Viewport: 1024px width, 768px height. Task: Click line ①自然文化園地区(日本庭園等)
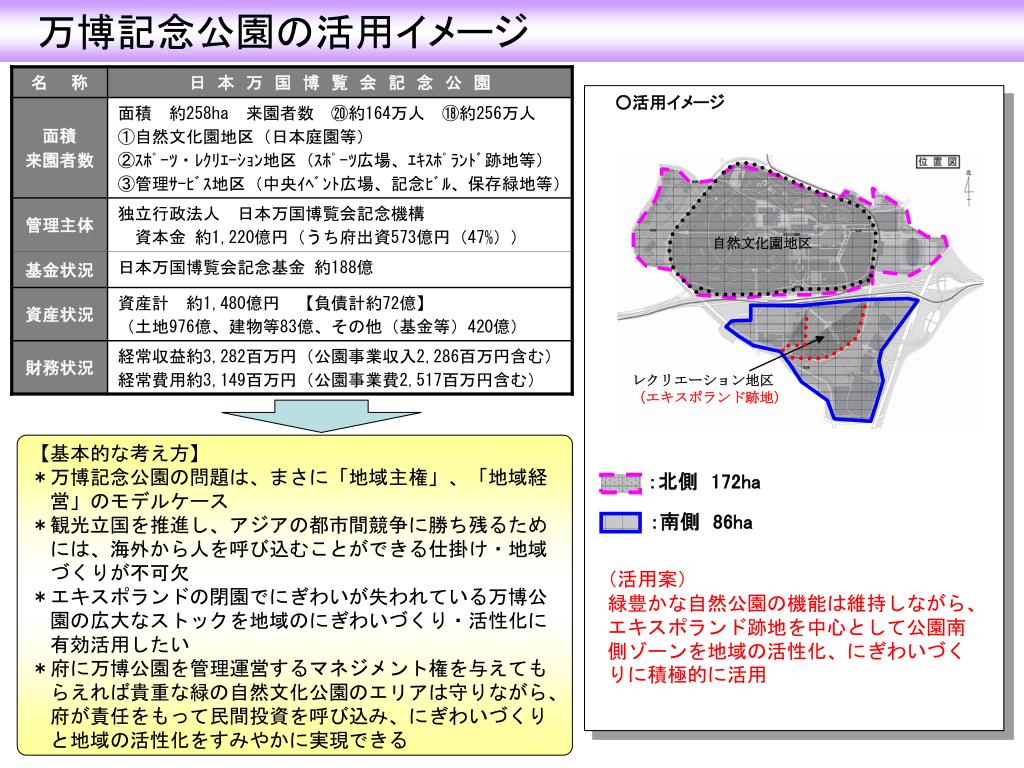(241, 137)
